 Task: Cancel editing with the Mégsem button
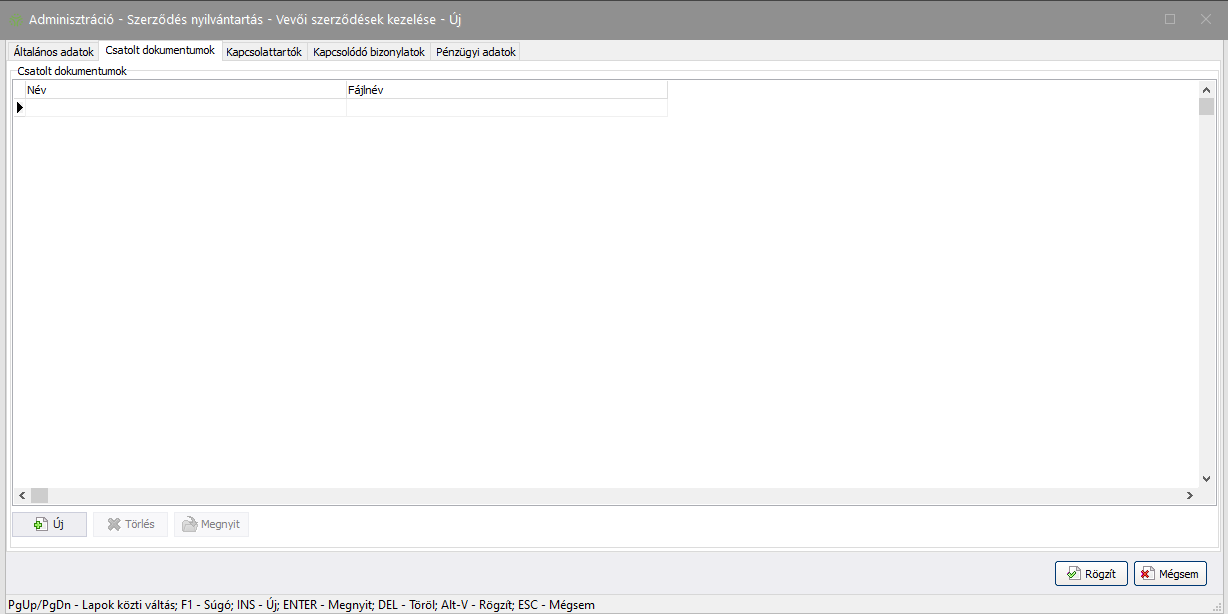pyautogui.click(x=1170, y=574)
